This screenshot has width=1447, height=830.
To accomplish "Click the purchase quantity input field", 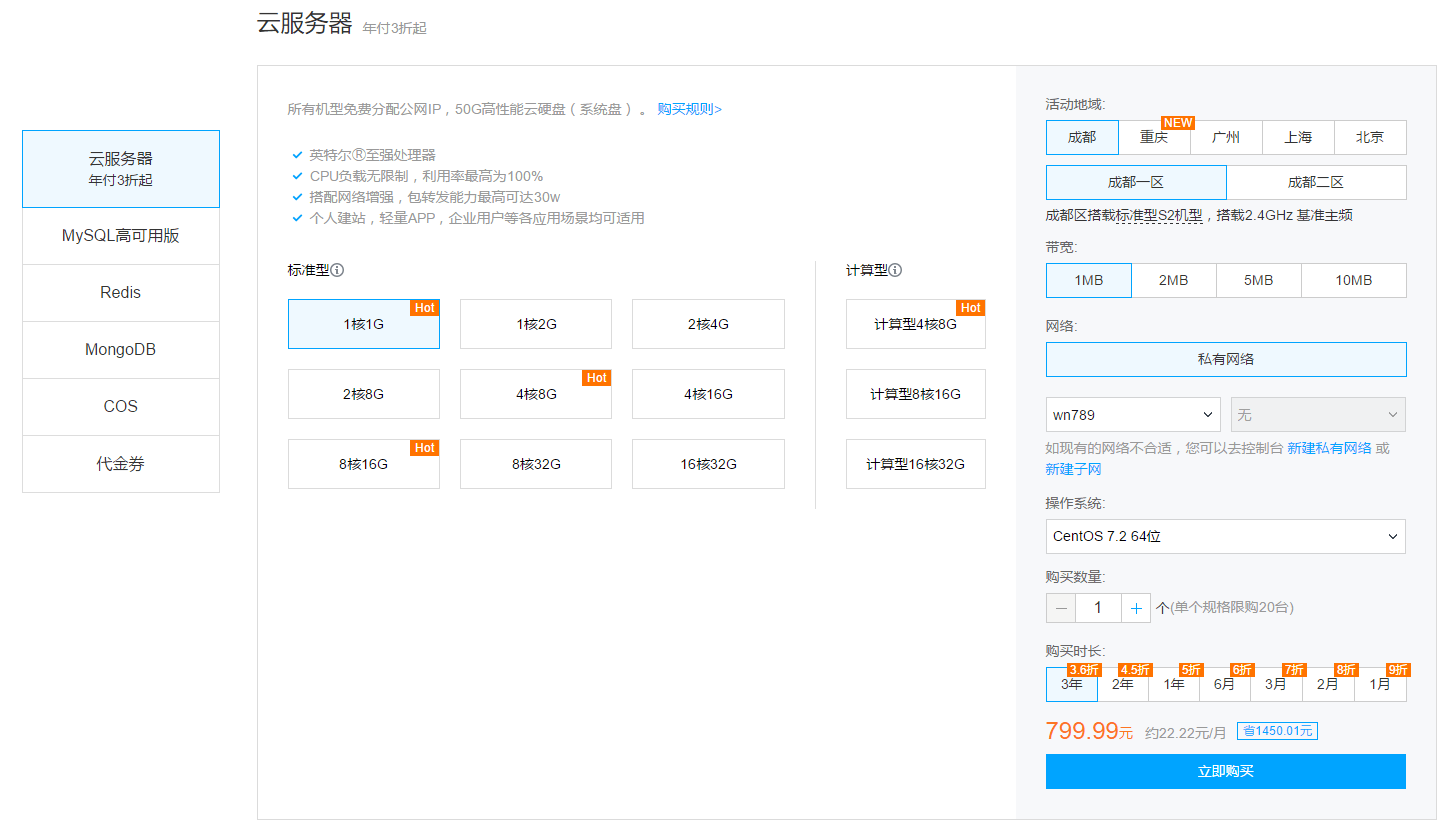I will click(1098, 608).
